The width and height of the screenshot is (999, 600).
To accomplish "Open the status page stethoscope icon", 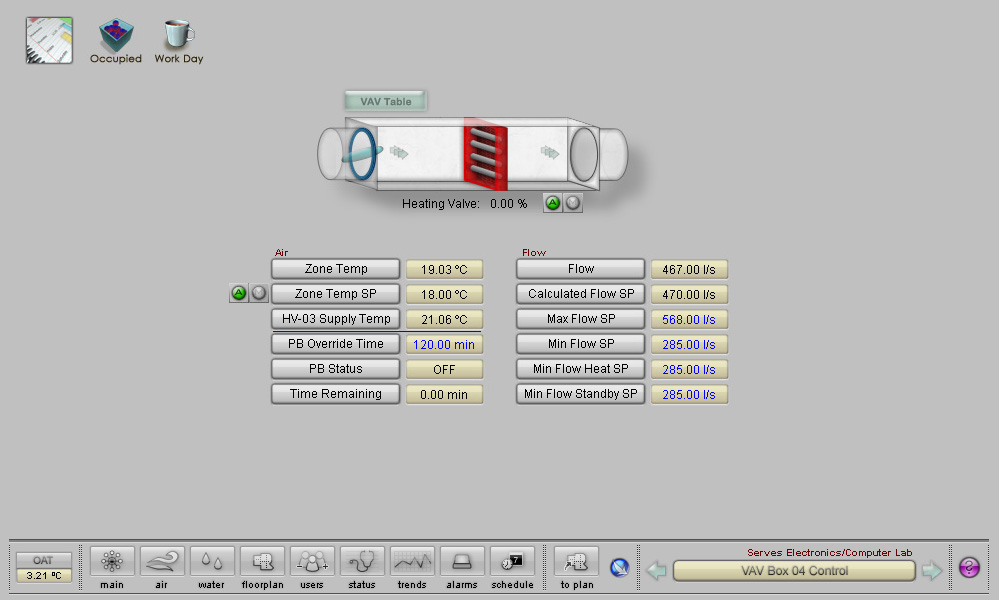I will click(x=362, y=561).
